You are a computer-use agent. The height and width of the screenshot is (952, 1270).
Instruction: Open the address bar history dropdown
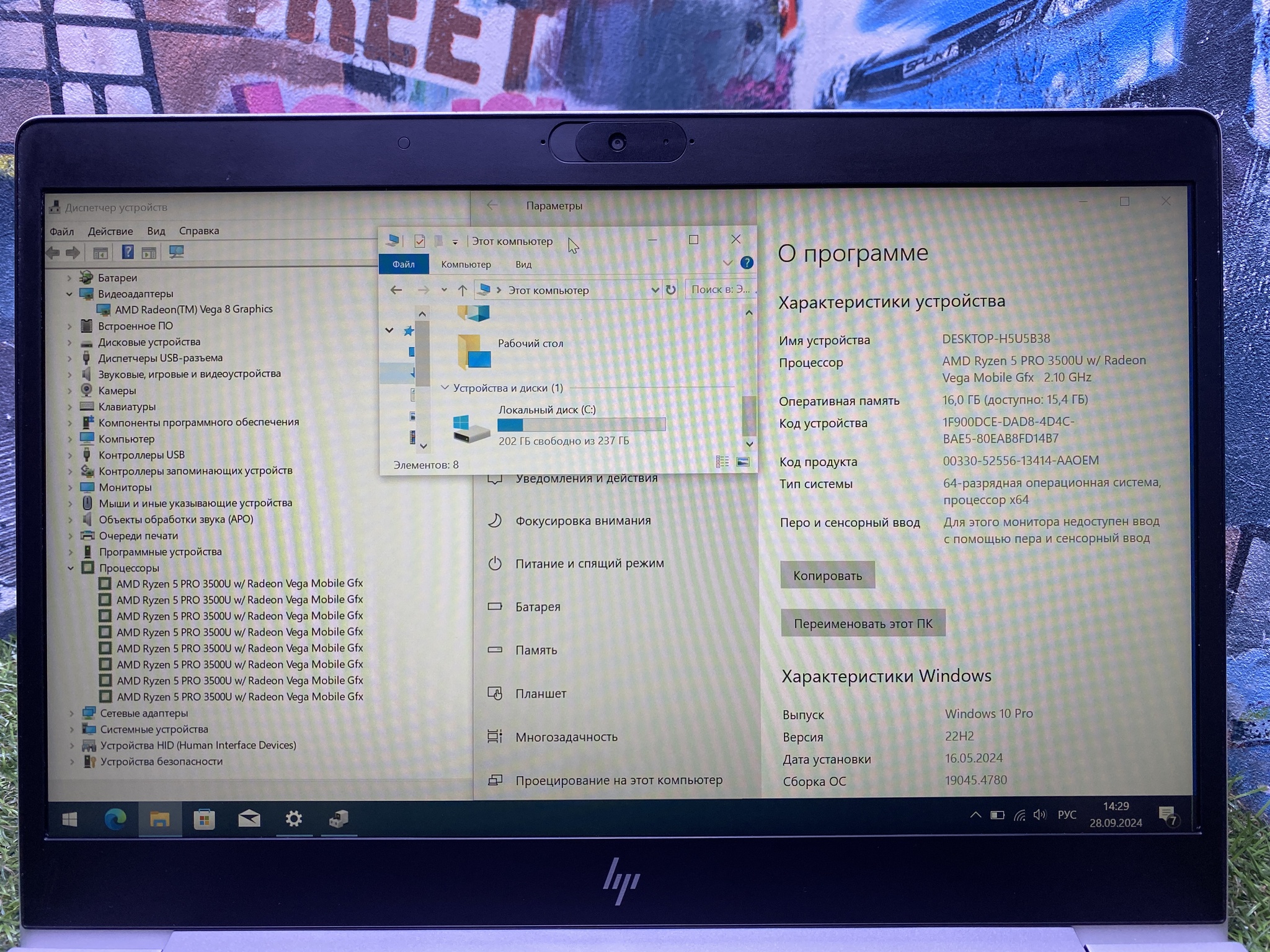[655, 290]
